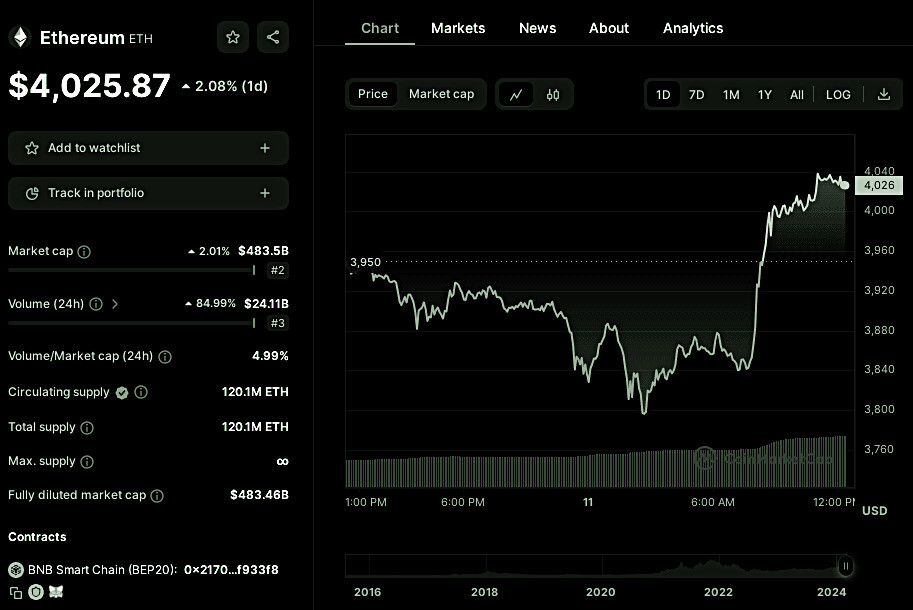Click the 4,026 current price tag on the axis
913x610 pixels.
879,186
